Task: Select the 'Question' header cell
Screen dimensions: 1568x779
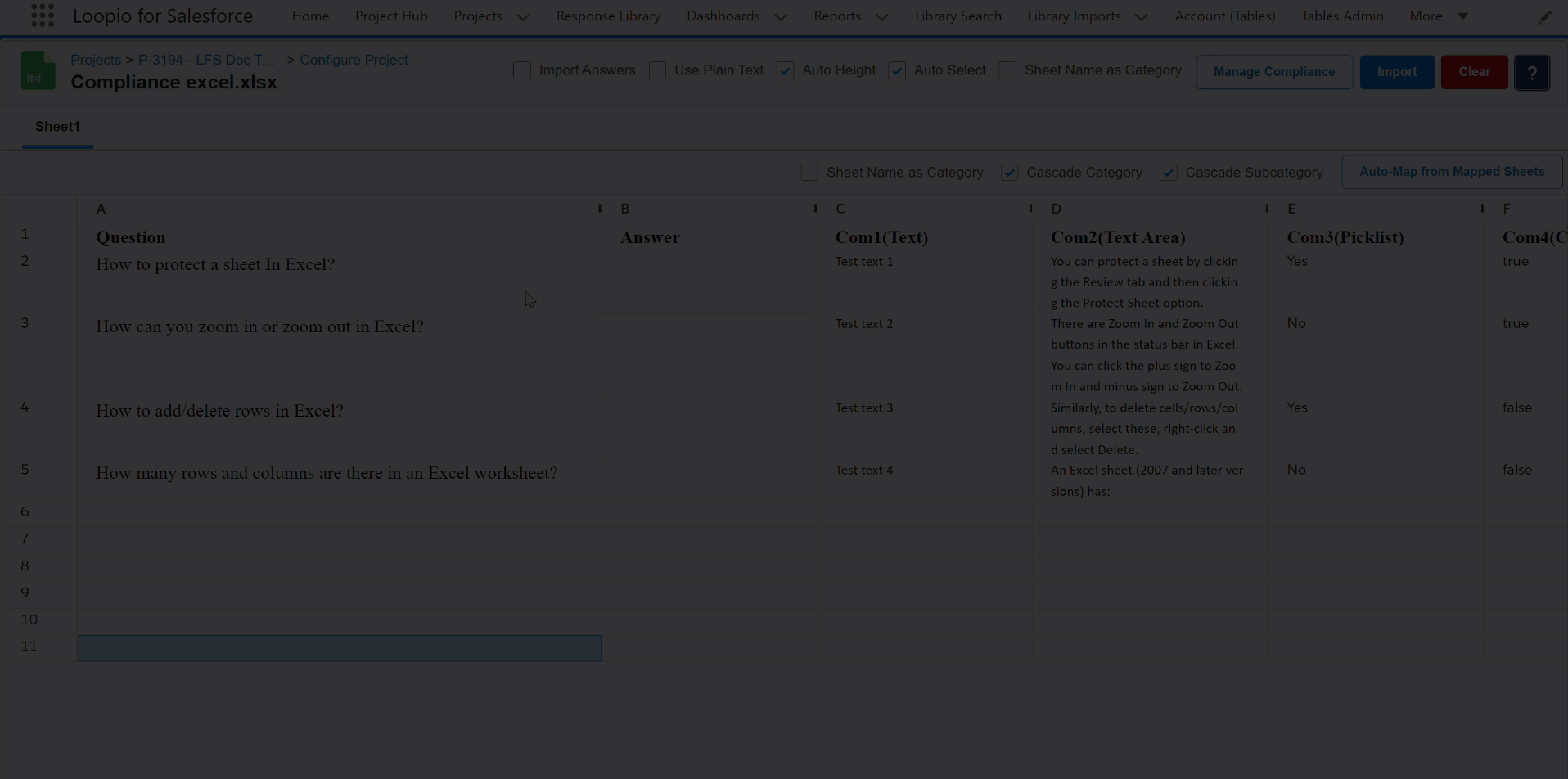Action: tap(340, 237)
